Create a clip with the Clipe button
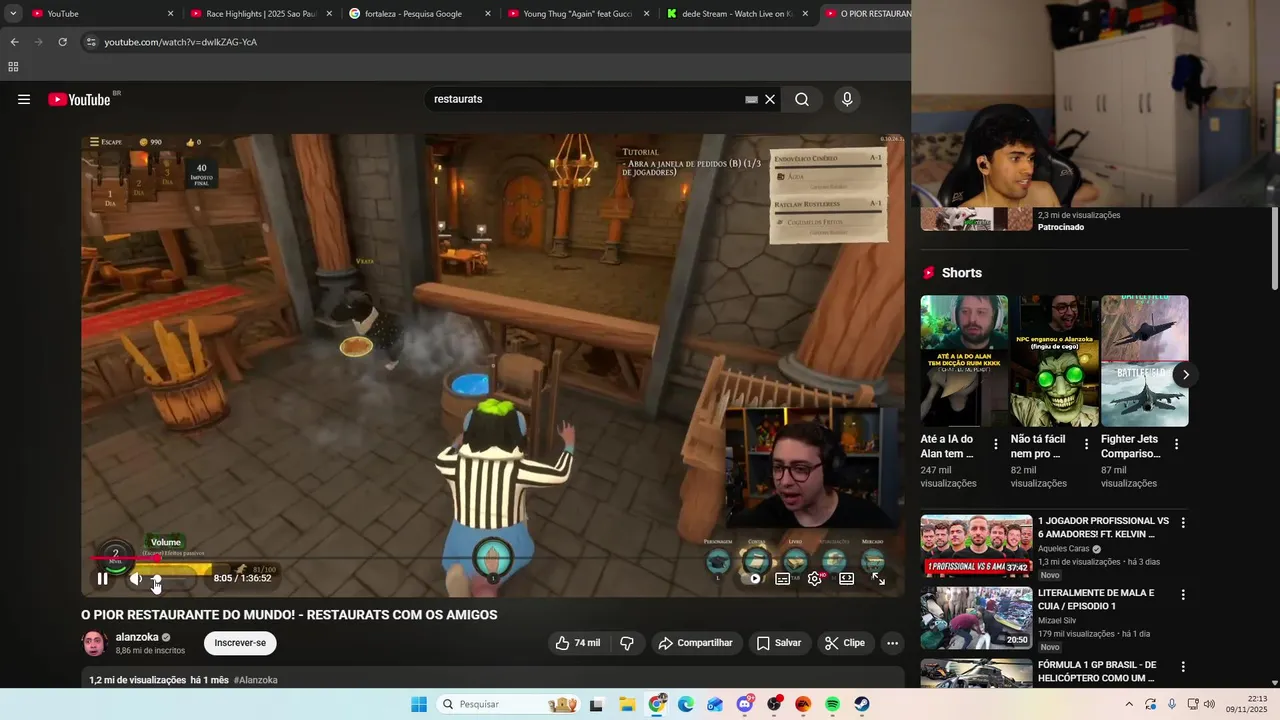Screen dimensions: 1280x720 tap(845, 643)
